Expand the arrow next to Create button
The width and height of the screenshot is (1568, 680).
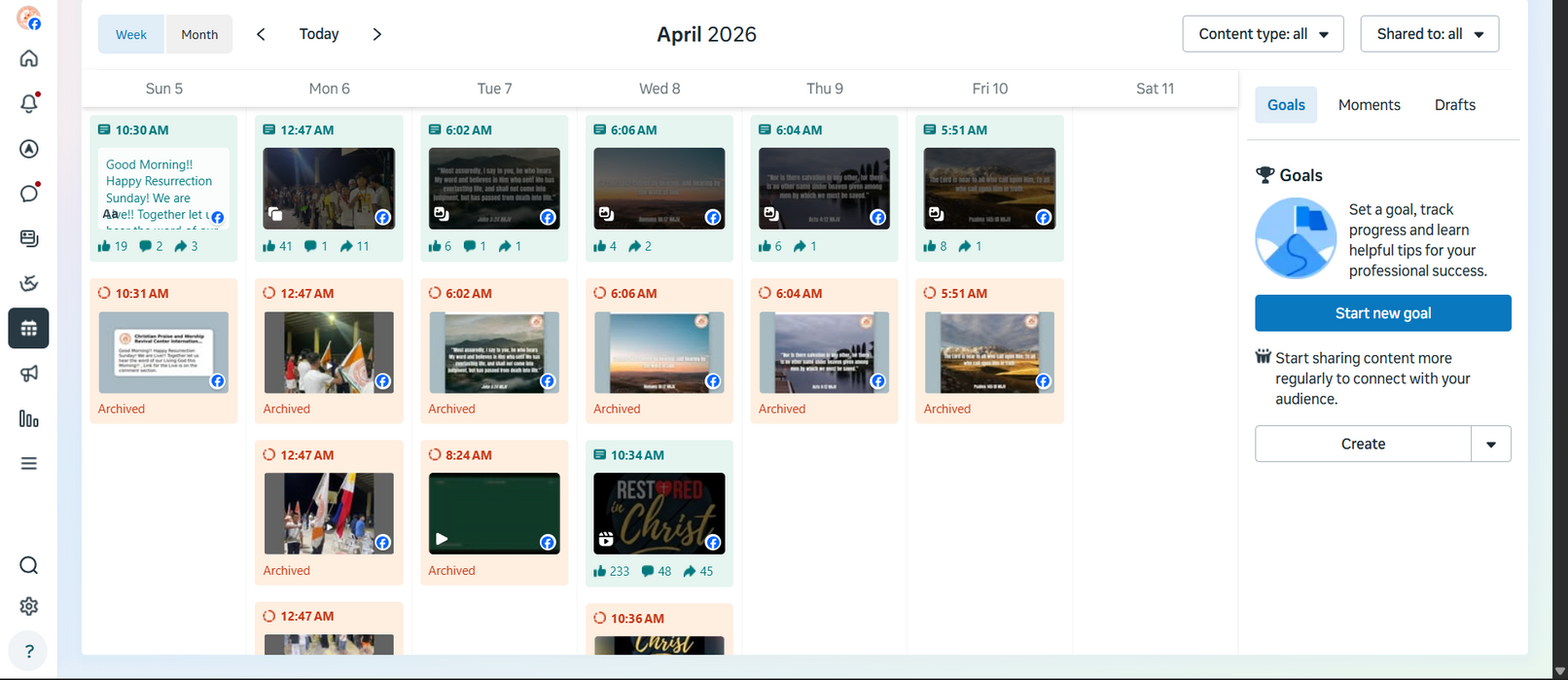[1491, 444]
